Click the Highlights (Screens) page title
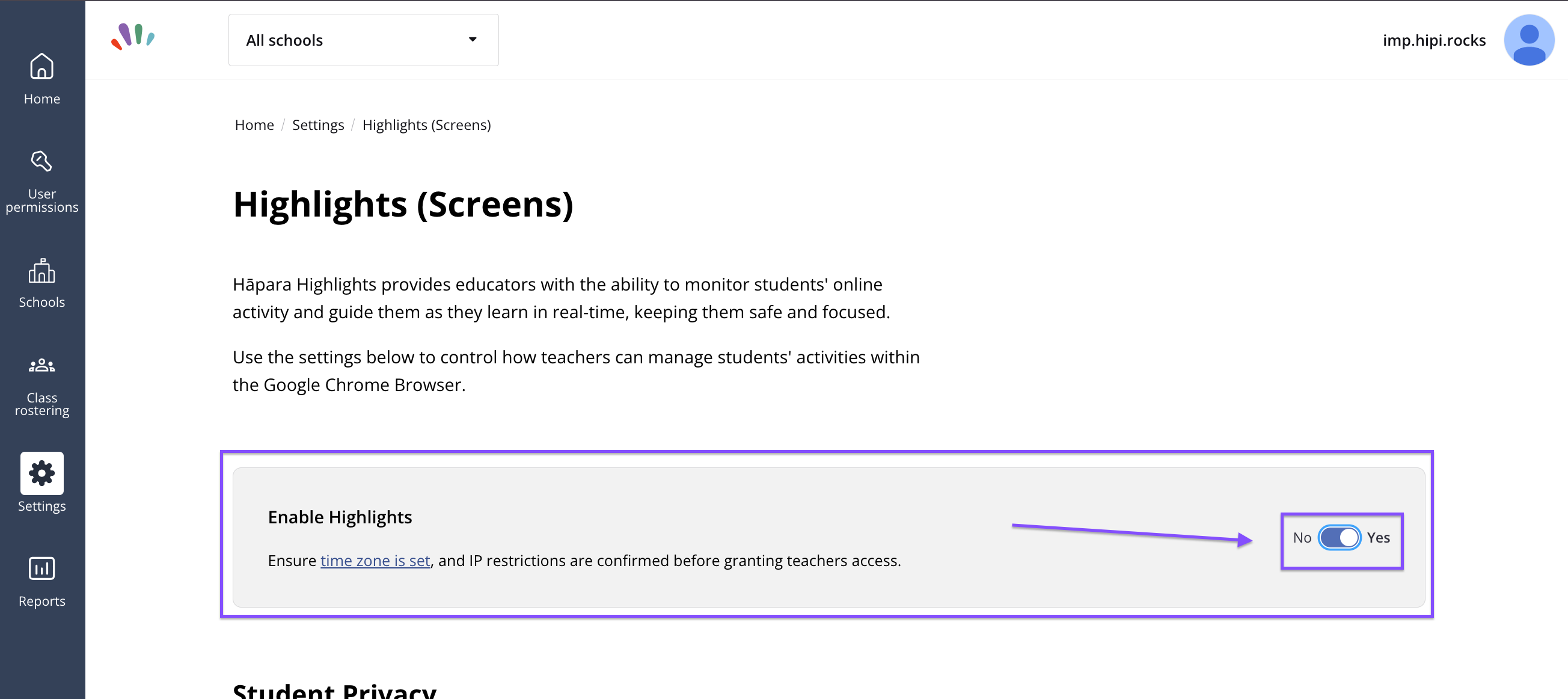1568x699 pixels. 403,204
